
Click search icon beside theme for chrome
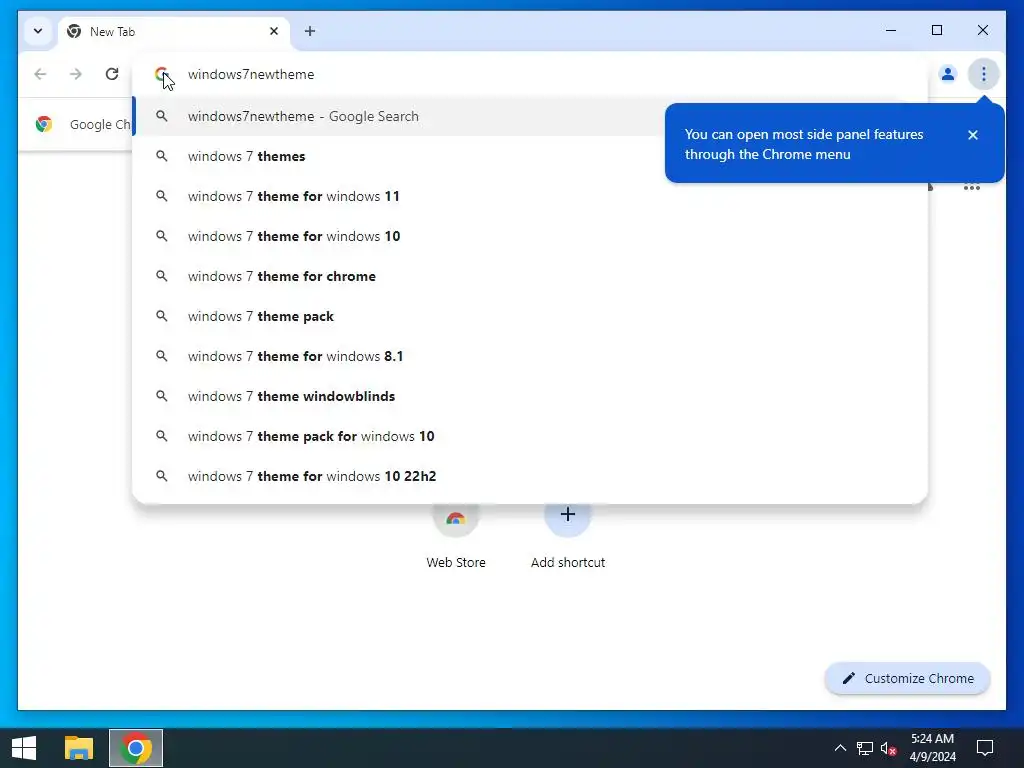(161, 276)
